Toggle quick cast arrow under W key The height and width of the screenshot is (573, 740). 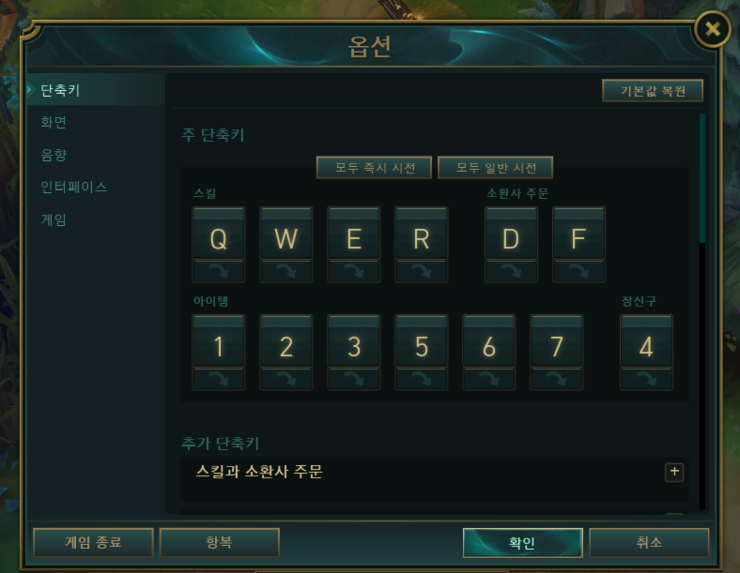coord(286,271)
